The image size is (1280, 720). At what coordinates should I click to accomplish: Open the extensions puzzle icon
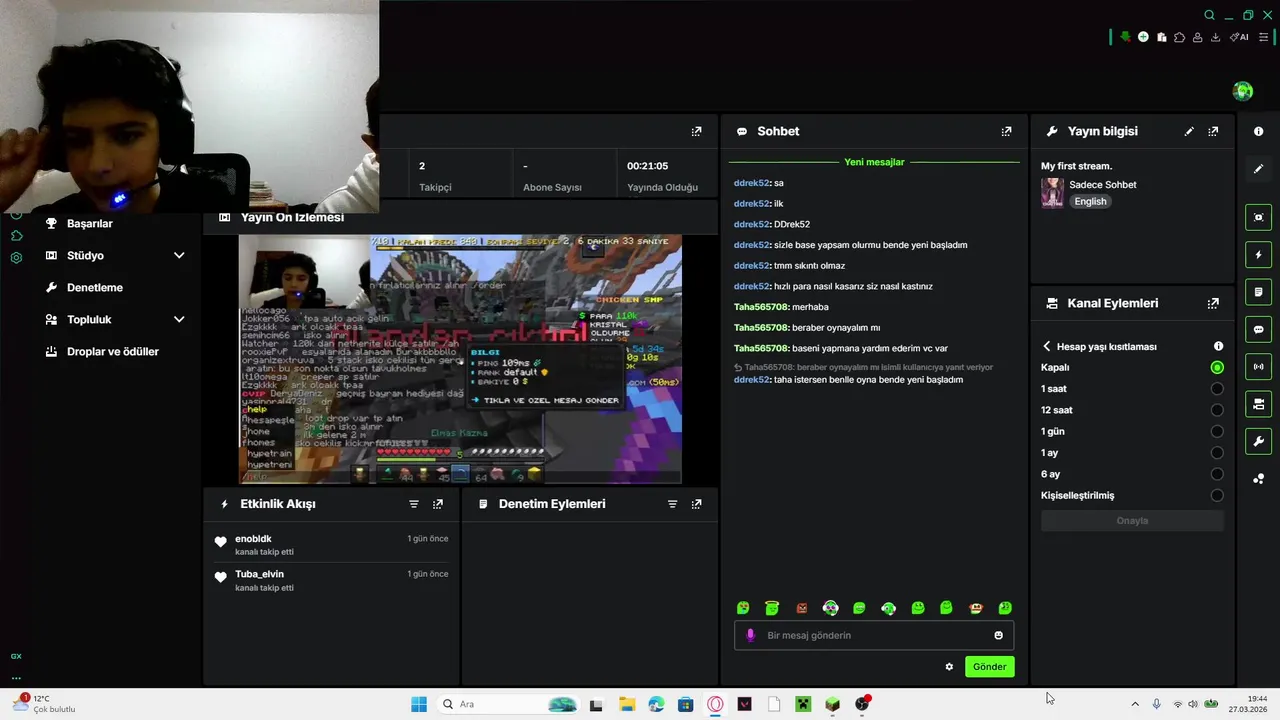pos(1179,37)
